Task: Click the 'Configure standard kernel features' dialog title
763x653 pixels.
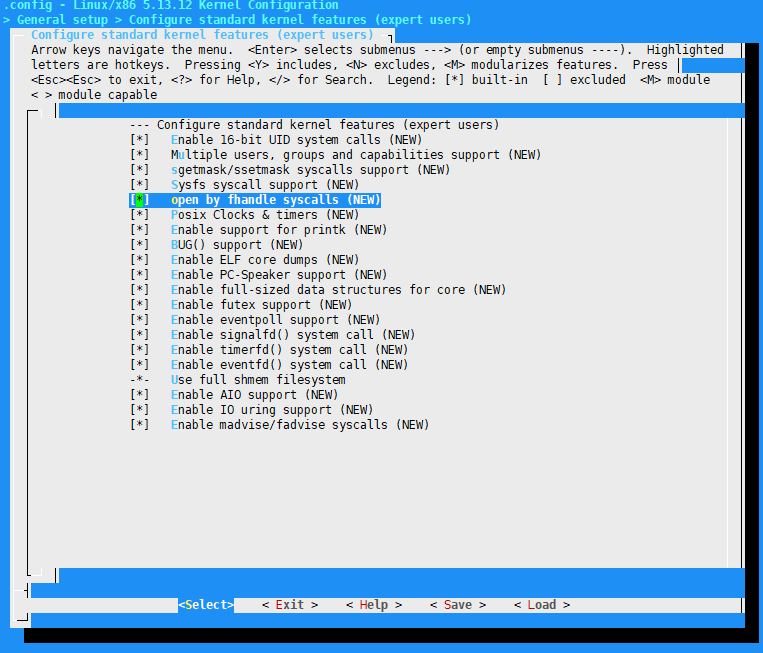Action: [202, 35]
